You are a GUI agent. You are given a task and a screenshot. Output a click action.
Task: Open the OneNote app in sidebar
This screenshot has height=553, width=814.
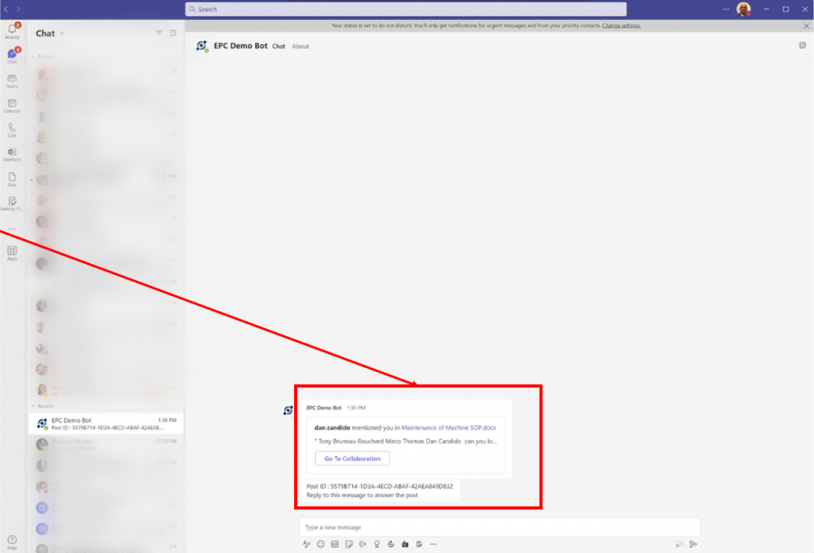pyautogui.click(x=12, y=154)
